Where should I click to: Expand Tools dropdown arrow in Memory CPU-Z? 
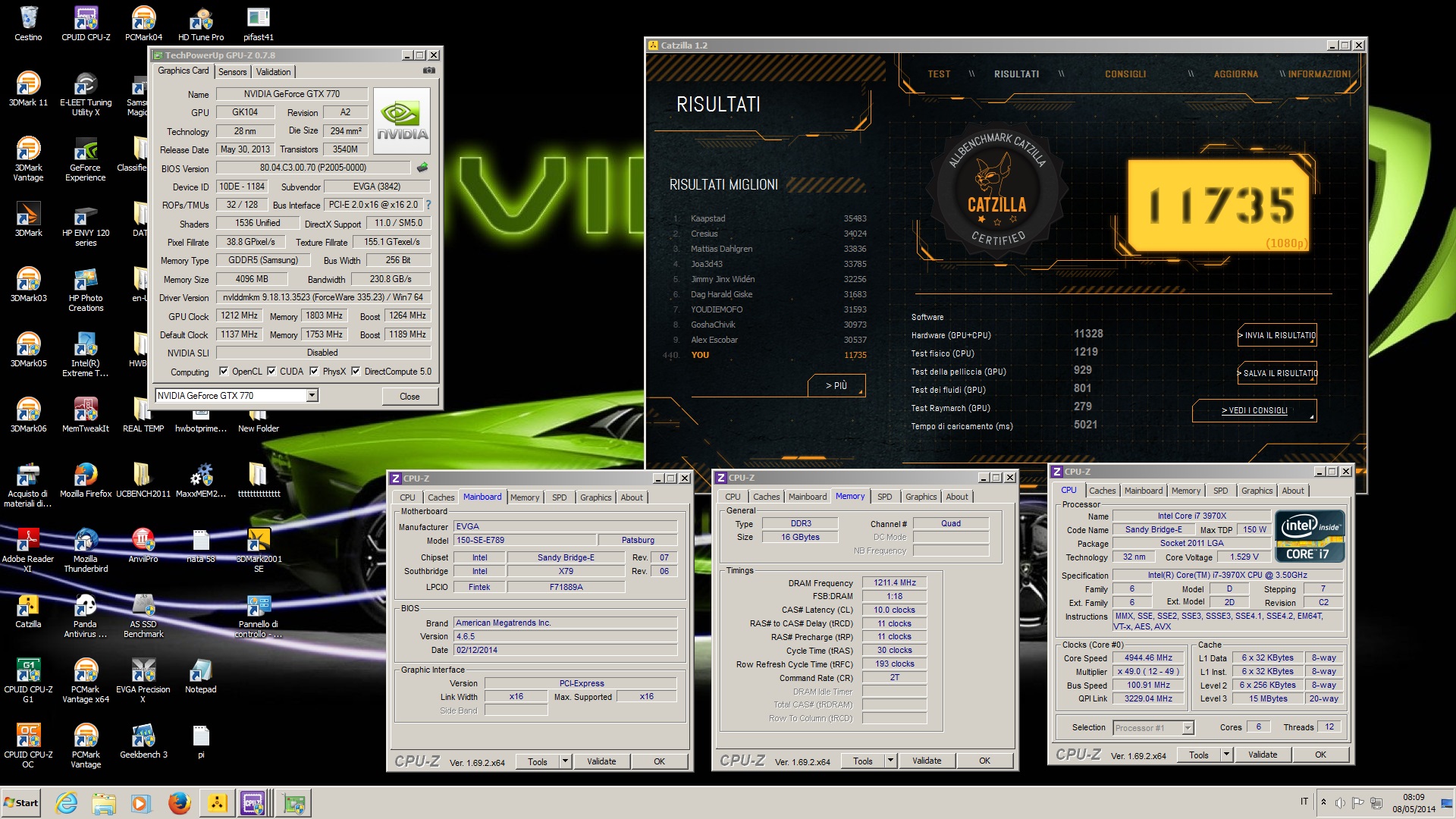click(890, 761)
